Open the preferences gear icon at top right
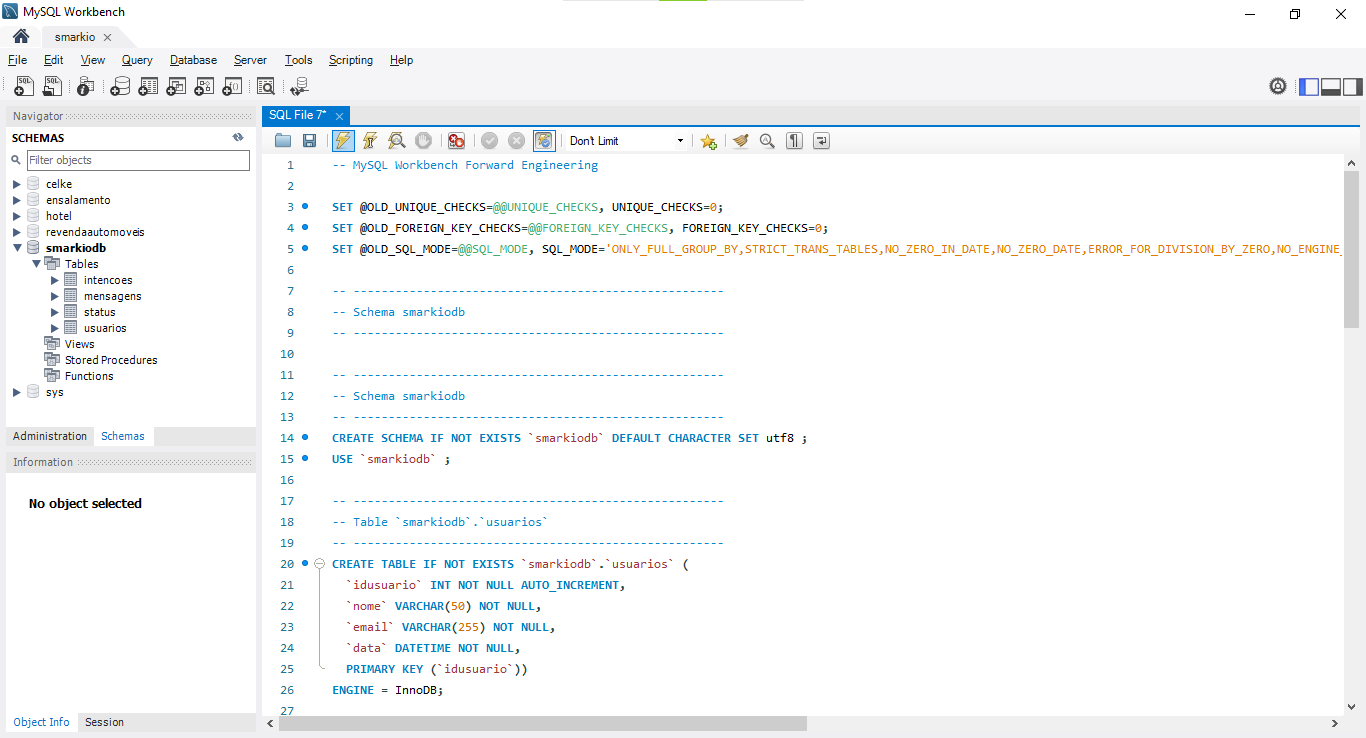1366x738 pixels. [x=1278, y=86]
